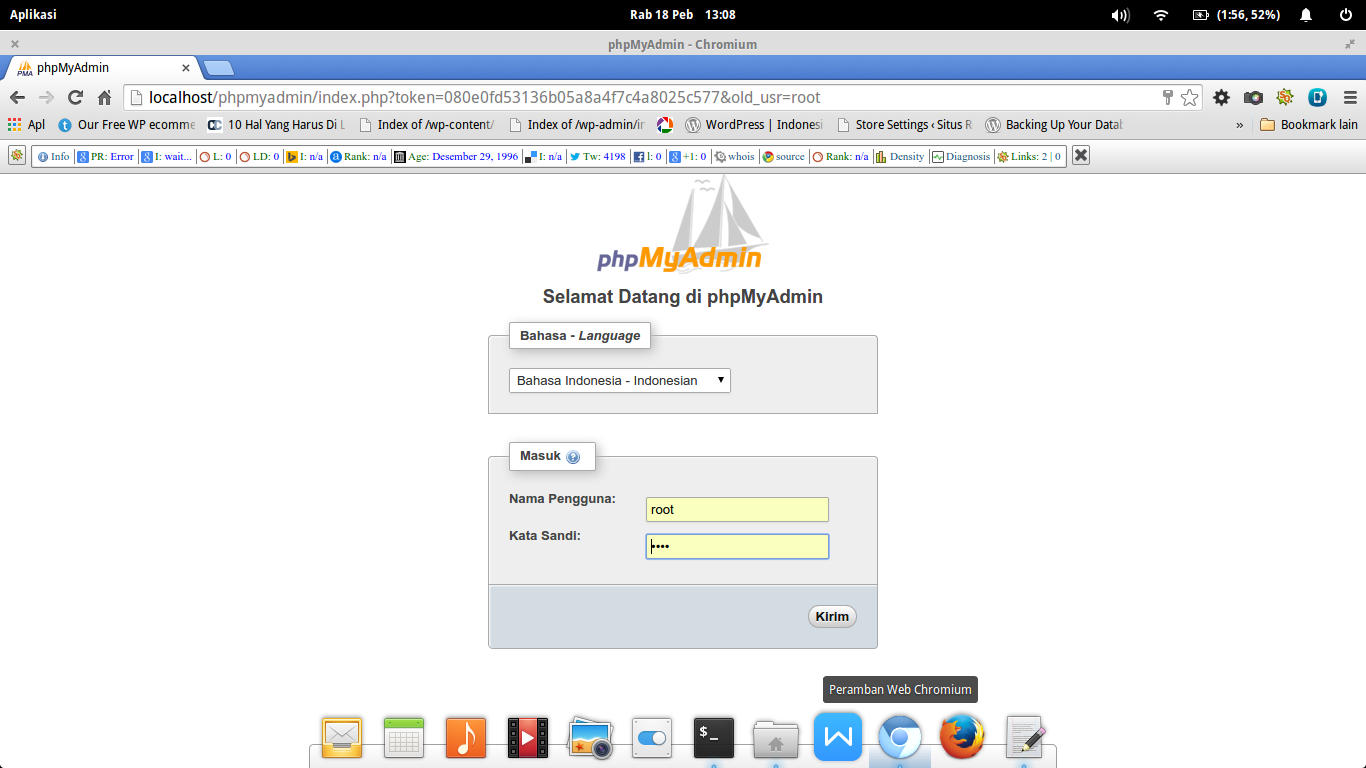Expand hidden bookmarks with » chevron
Image resolution: width=1366 pixels, height=768 pixels.
pos(1240,125)
